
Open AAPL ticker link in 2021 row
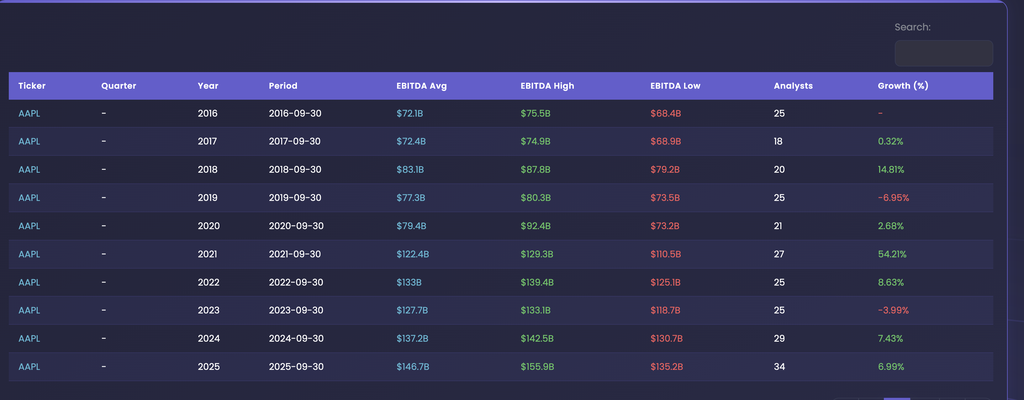pos(29,254)
